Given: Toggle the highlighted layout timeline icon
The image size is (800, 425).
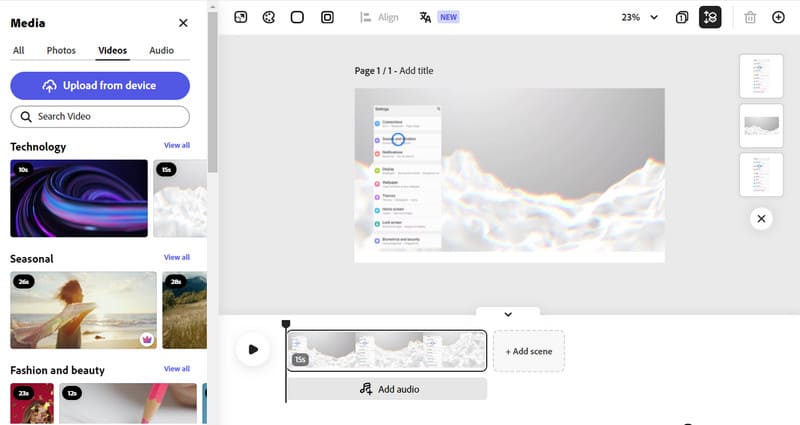Looking at the screenshot, I should [710, 17].
